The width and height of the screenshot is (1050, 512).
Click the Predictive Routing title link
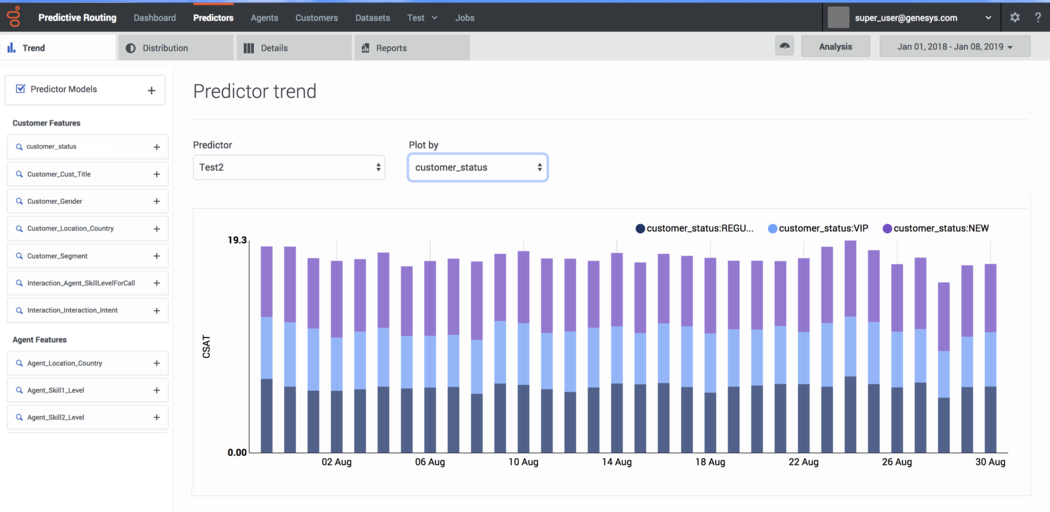(x=77, y=18)
